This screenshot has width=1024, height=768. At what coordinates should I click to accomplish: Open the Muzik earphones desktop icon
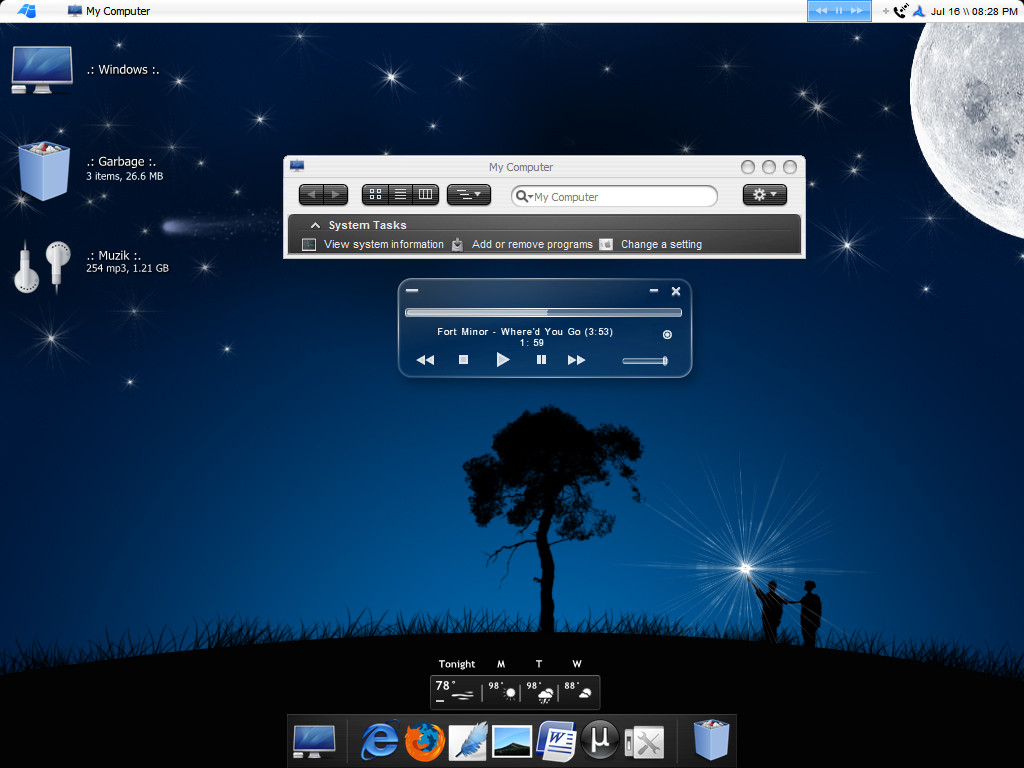point(42,267)
